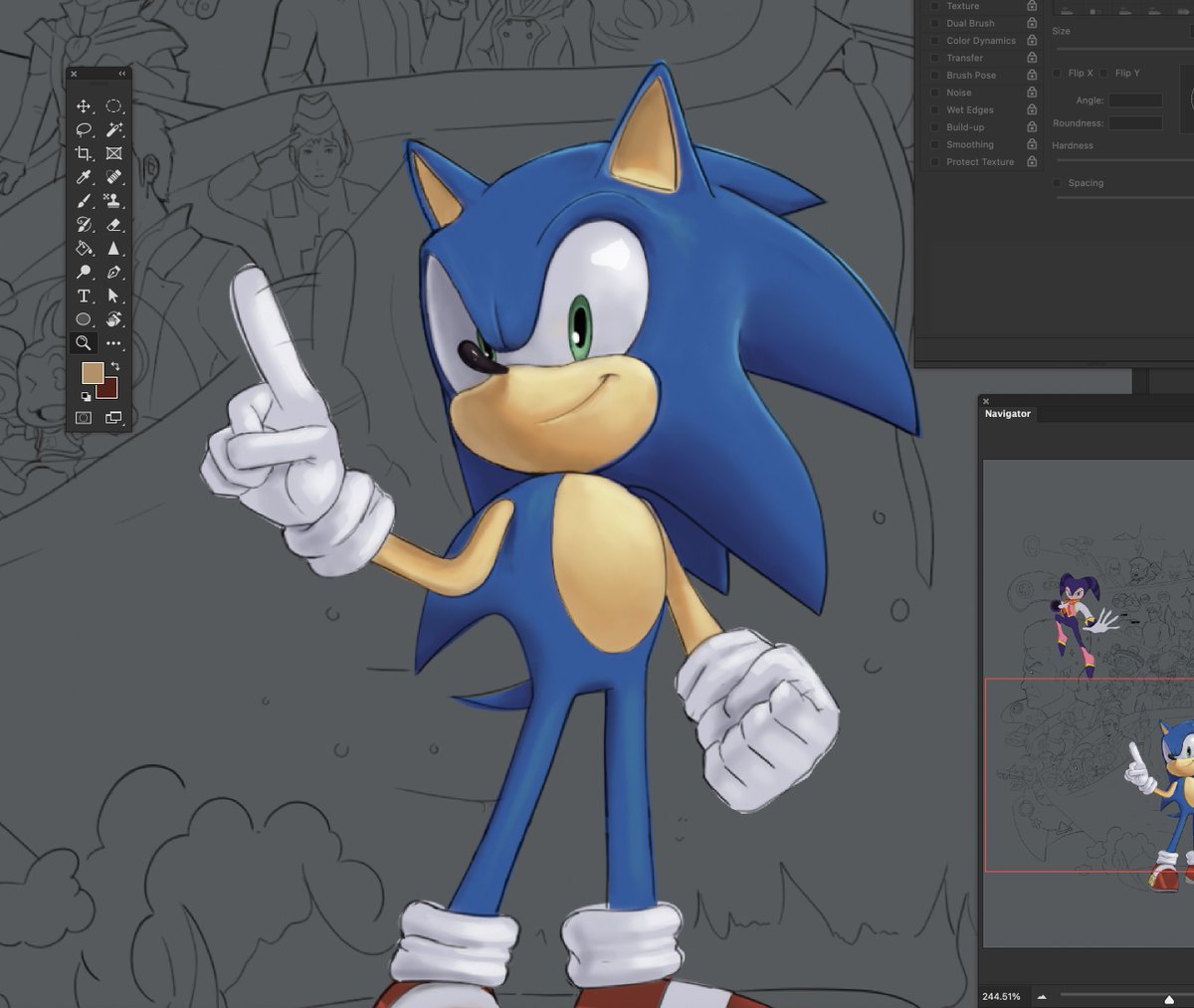Click the Noise lock icon
This screenshot has height=1008, width=1194.
pyautogui.click(x=1032, y=93)
